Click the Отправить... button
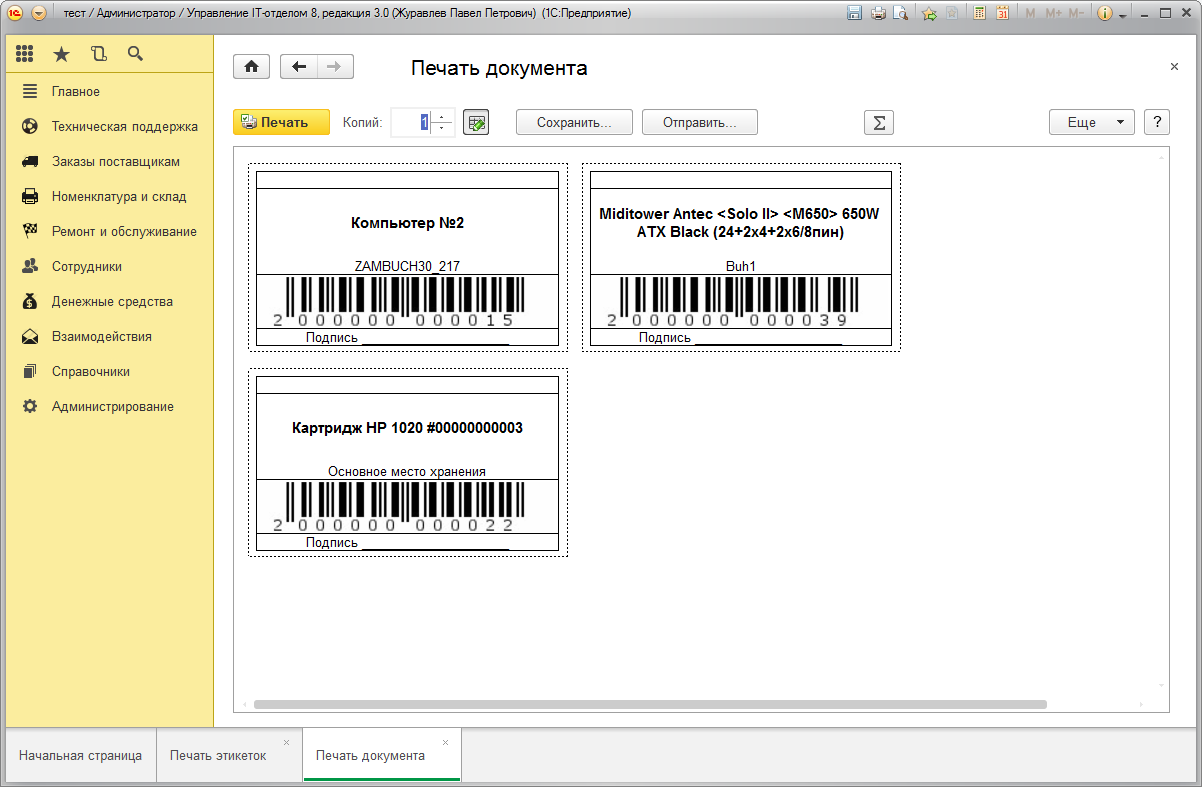Viewport: 1202px width, 787px height. tap(700, 122)
